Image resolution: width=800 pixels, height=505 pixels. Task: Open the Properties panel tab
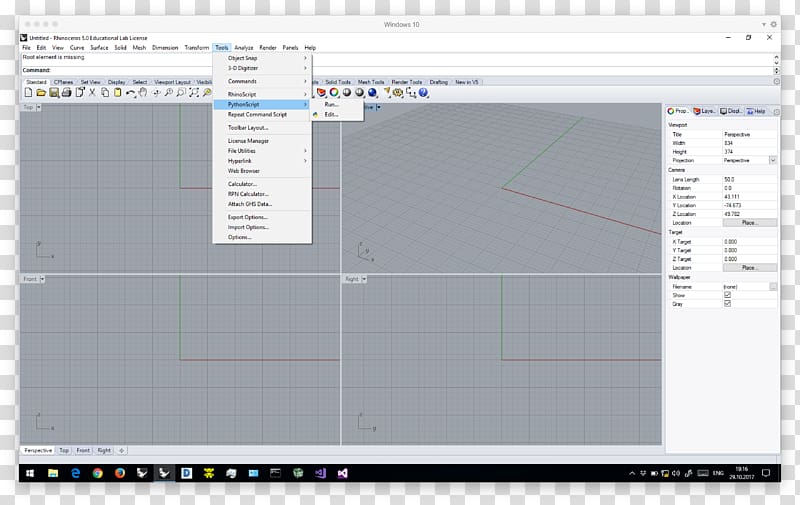pyautogui.click(x=678, y=111)
